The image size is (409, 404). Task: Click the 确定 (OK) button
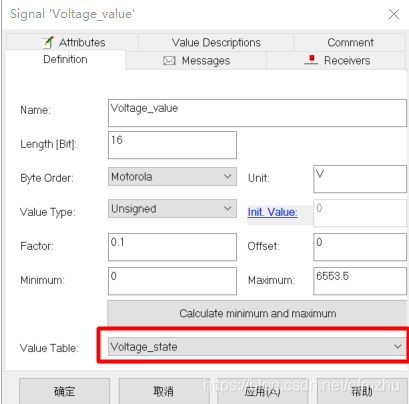tap(64, 391)
